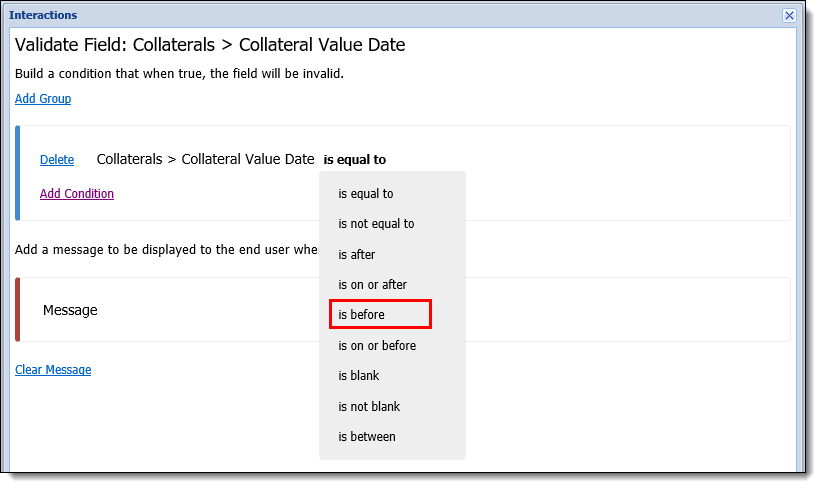Choose the 'is between' operator
Viewport: 821px width, 488px height.
[x=367, y=437]
